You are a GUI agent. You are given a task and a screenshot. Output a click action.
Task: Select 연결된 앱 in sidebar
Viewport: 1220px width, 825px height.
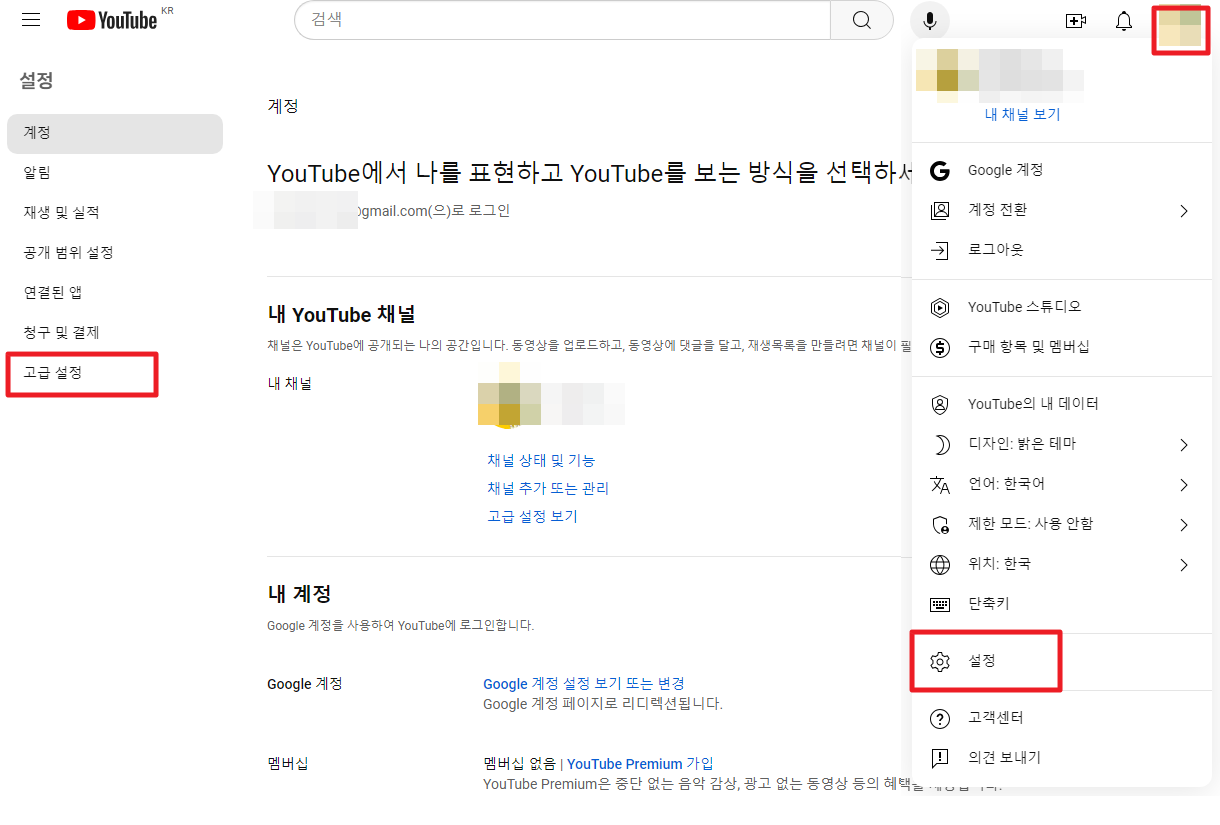tap(115, 293)
